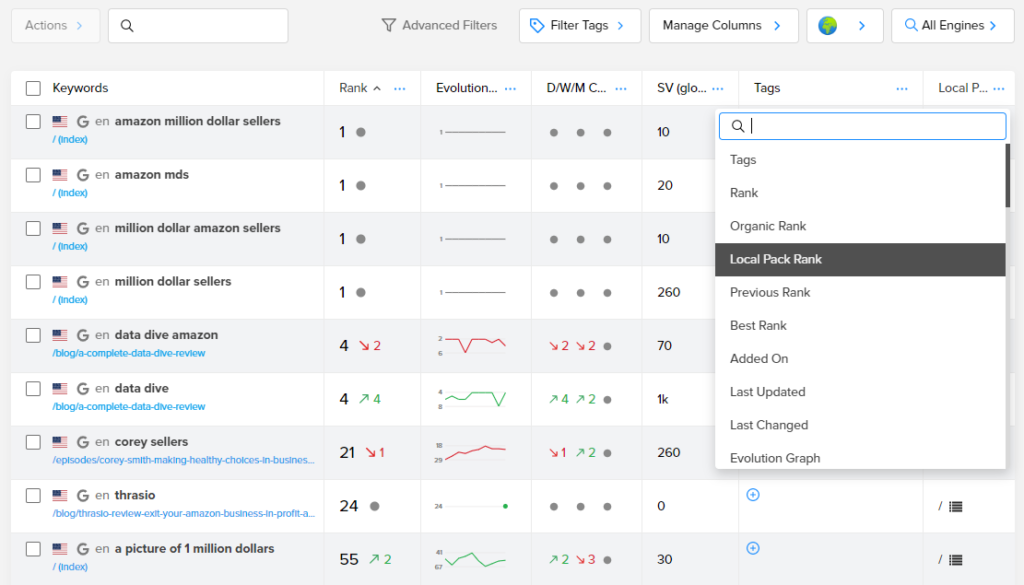Image resolution: width=1024 pixels, height=585 pixels.
Task: Click search icon inside column dropdown field
Action: (737, 126)
